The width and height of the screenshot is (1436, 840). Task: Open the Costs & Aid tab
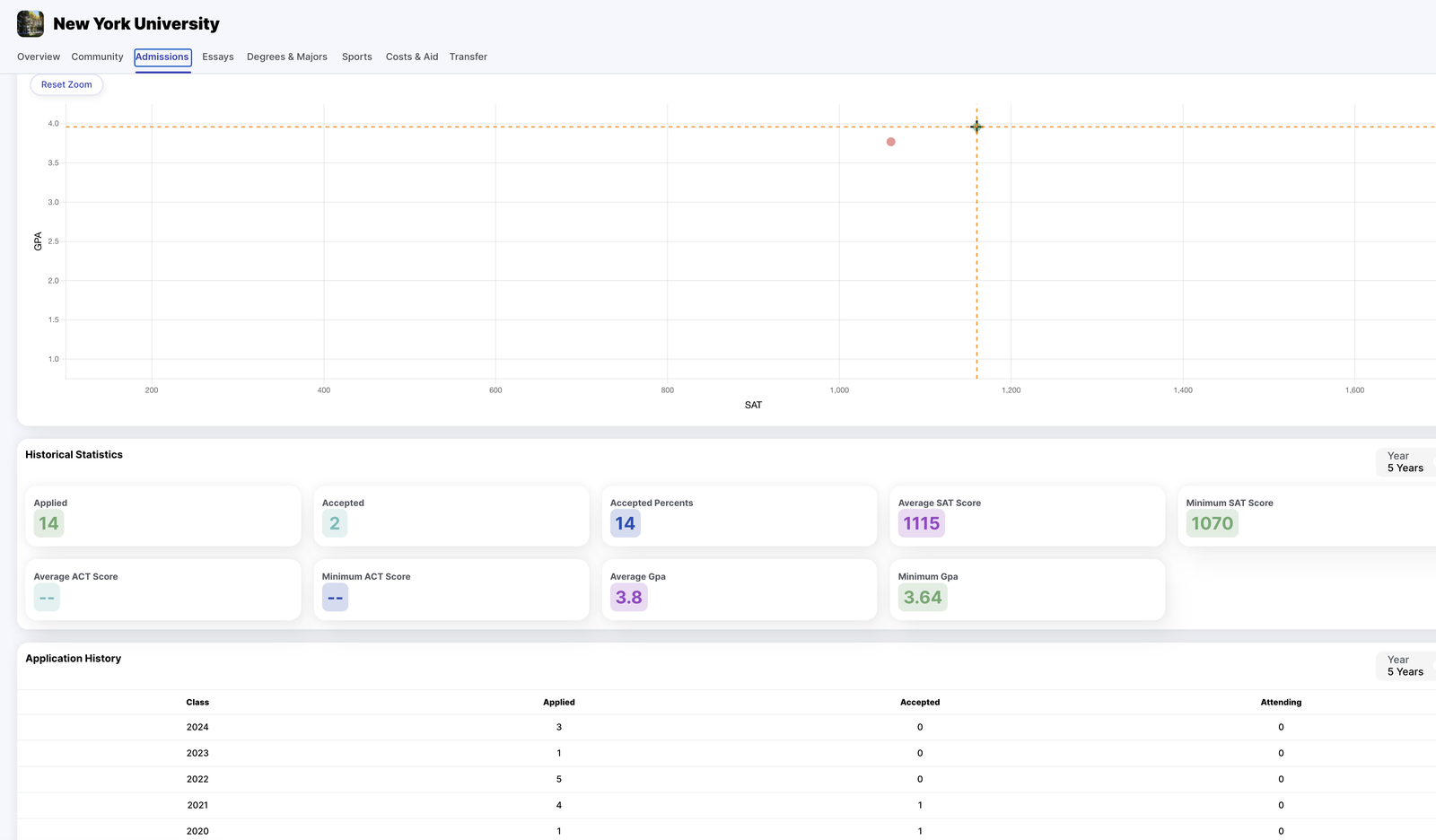click(412, 57)
